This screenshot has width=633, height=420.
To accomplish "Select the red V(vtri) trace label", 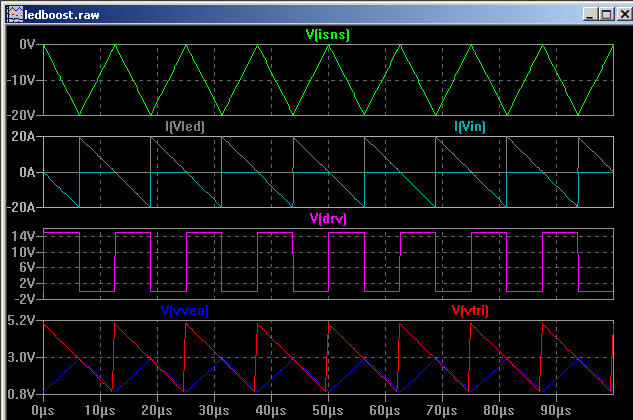I will (x=471, y=310).
